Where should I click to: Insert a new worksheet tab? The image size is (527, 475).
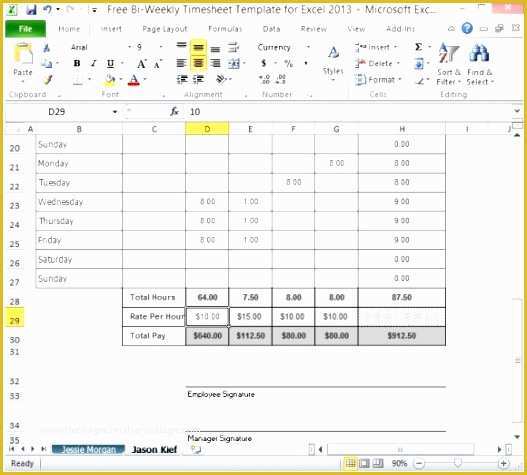coord(196,449)
